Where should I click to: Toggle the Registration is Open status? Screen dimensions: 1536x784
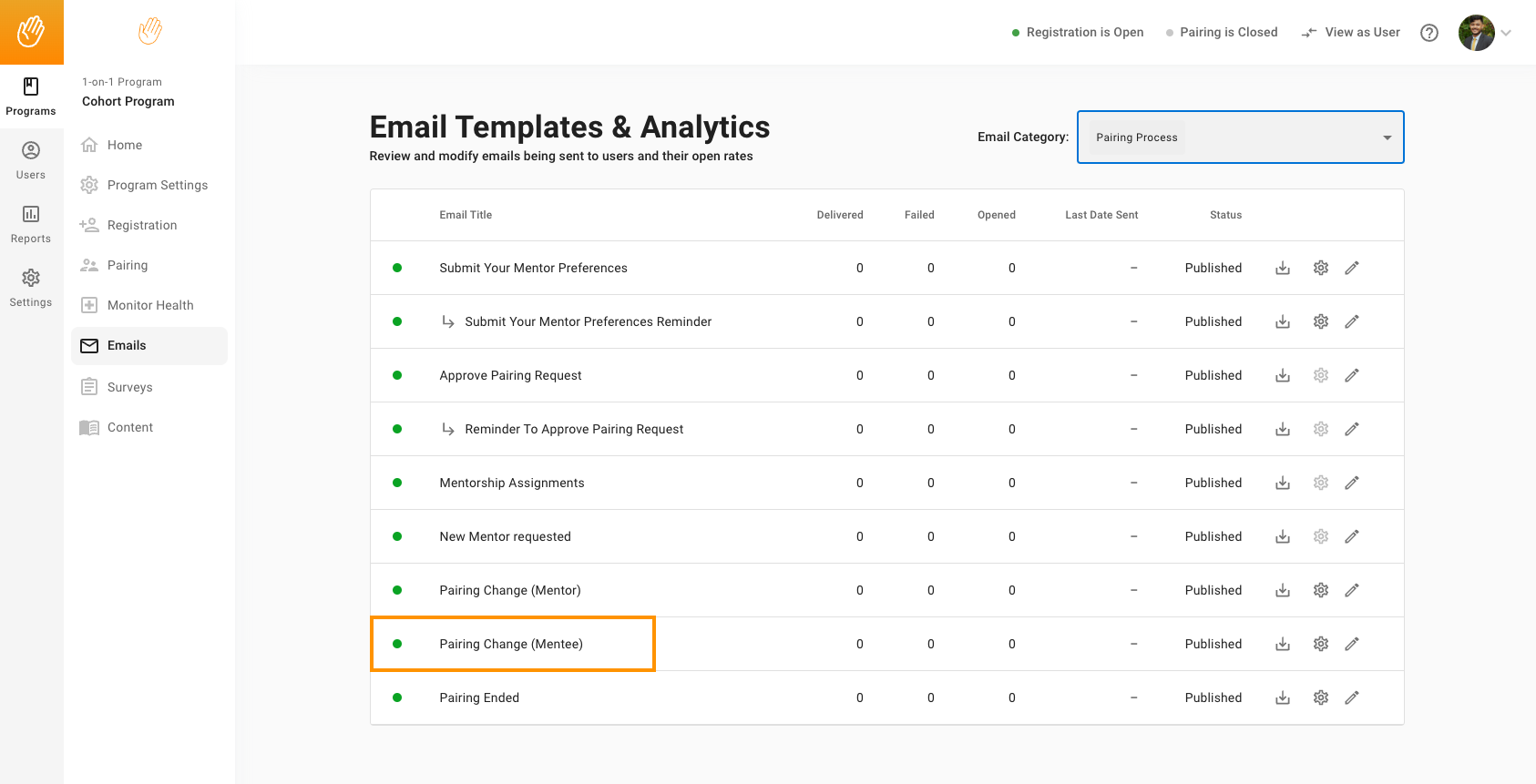tap(1077, 33)
